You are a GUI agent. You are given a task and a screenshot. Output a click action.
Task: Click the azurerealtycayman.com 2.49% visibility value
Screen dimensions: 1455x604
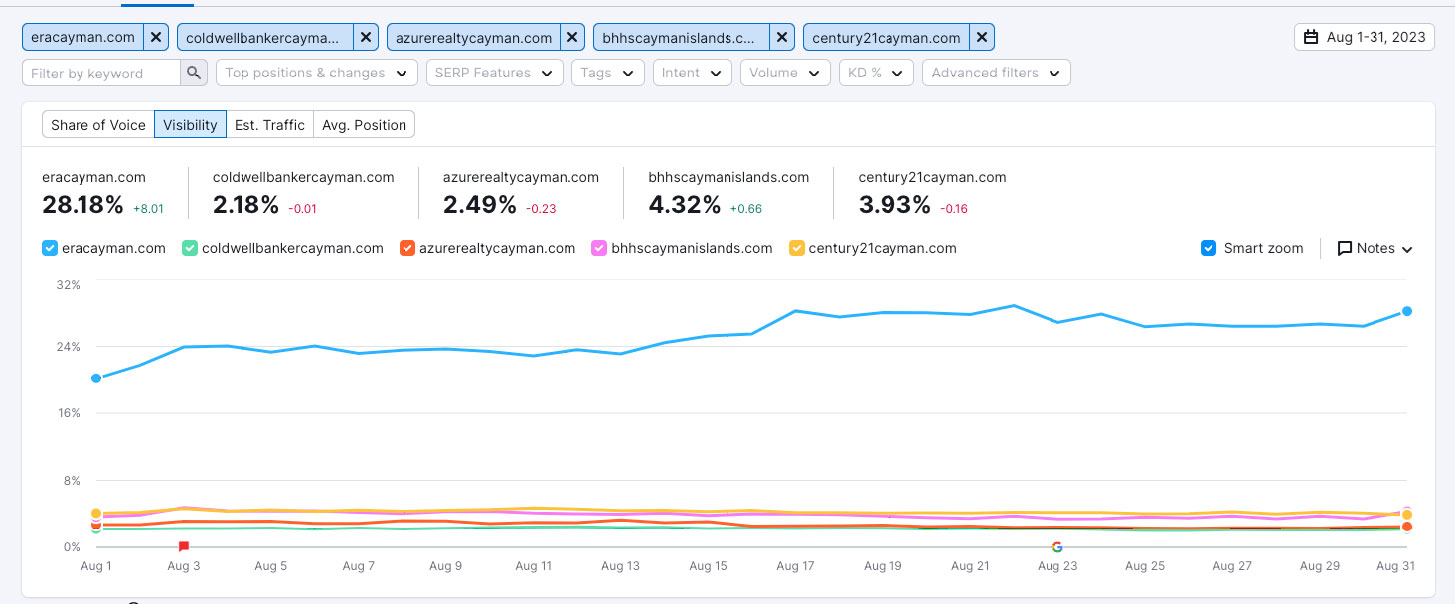tap(480, 205)
